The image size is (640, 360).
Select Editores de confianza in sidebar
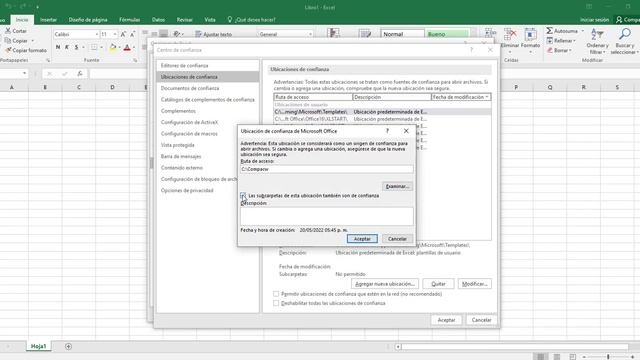point(184,65)
